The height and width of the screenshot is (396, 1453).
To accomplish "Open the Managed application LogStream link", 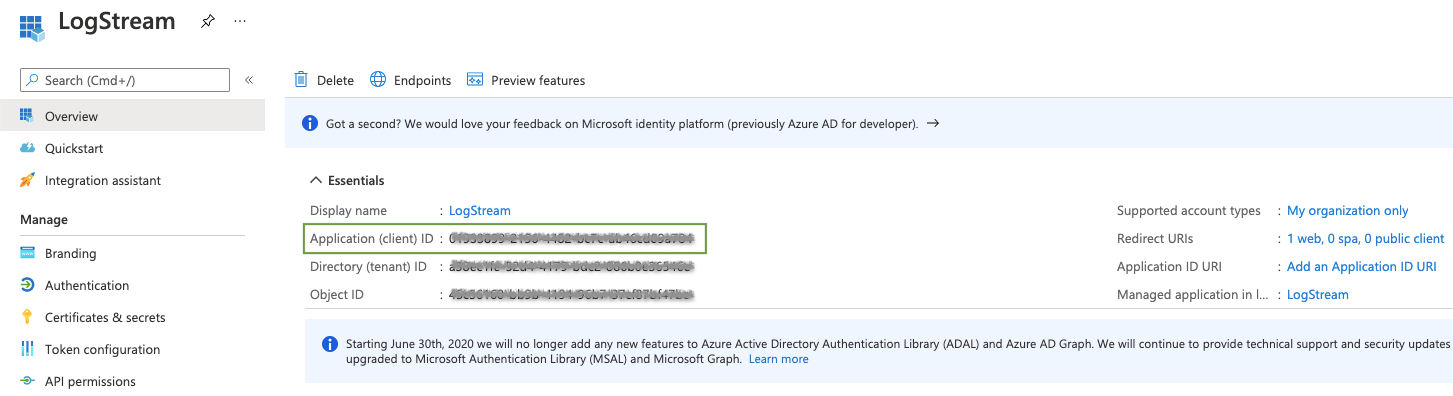I will 1317,294.
